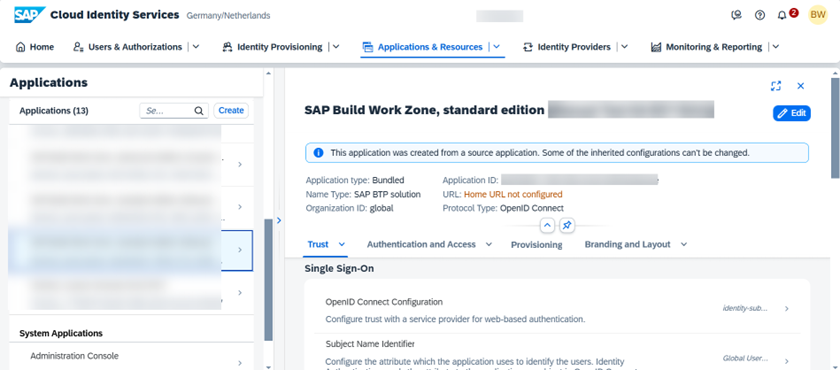Expand Users & Authorizations dropdown arrow
This screenshot has height=370, width=840.
tap(196, 47)
